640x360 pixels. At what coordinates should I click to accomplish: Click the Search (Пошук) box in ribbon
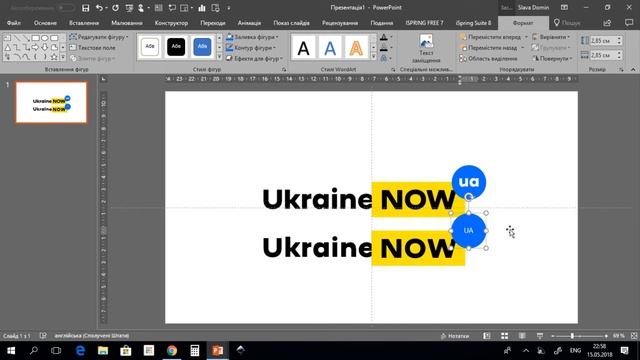click(x=567, y=23)
